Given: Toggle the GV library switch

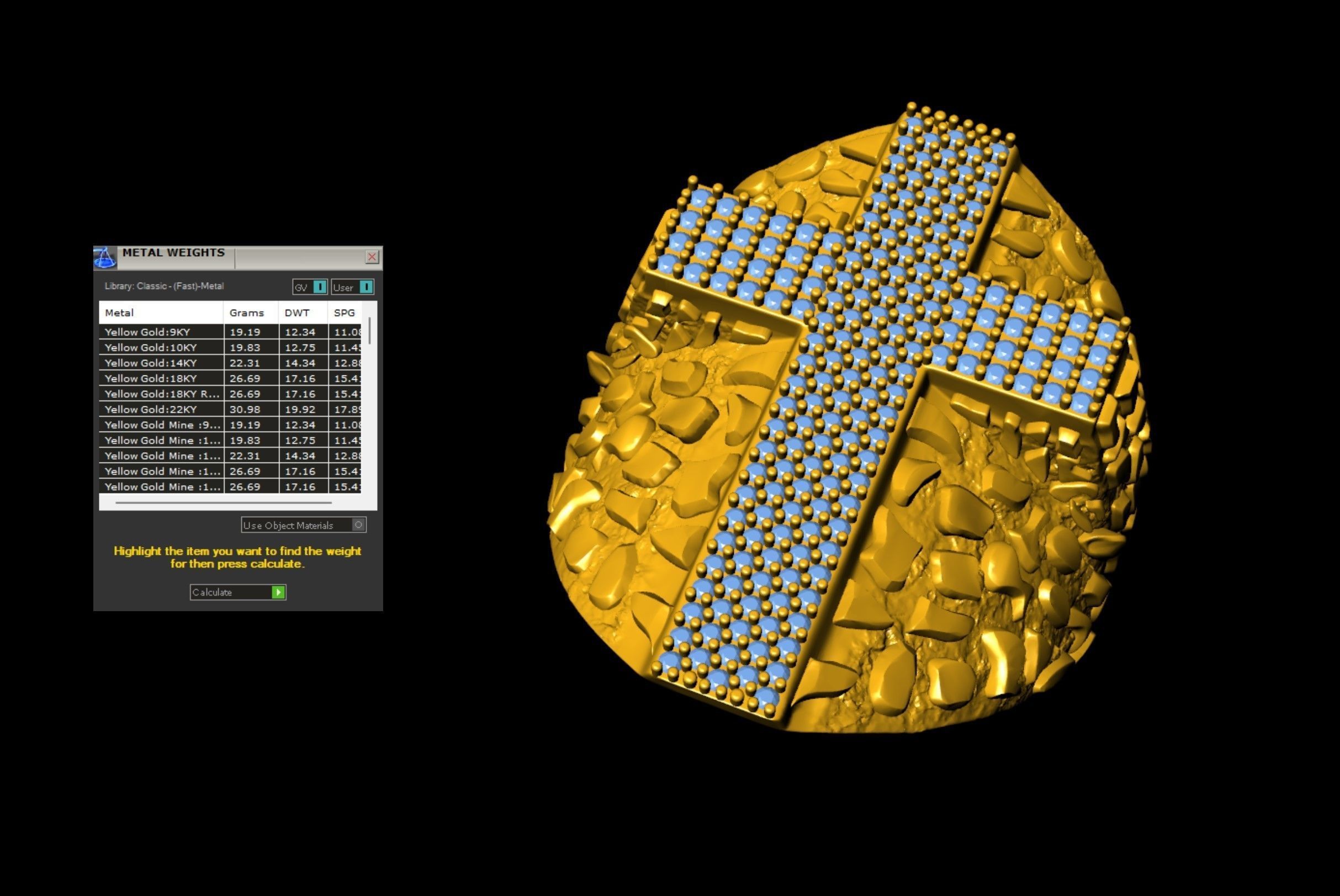Looking at the screenshot, I should coord(310,287).
